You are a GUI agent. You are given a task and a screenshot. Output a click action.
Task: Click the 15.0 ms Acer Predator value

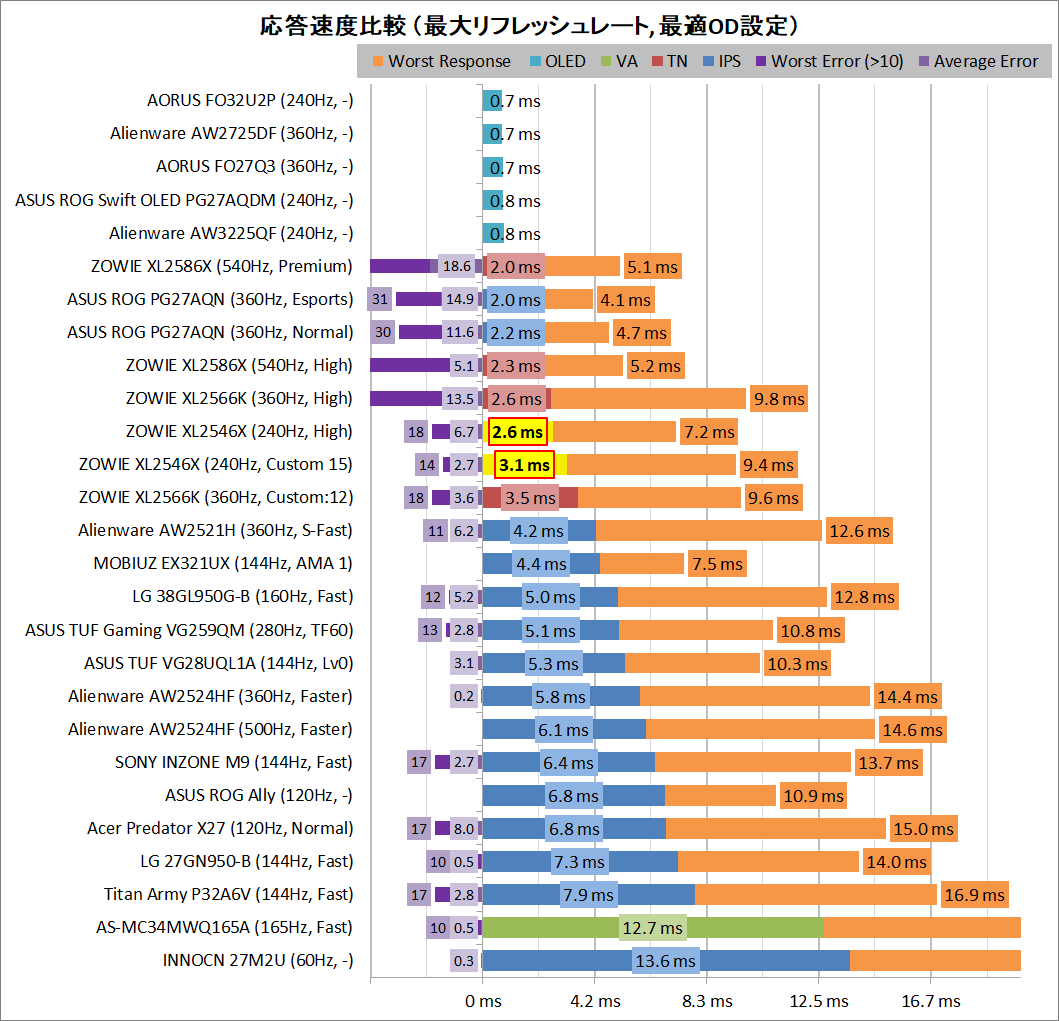click(923, 829)
